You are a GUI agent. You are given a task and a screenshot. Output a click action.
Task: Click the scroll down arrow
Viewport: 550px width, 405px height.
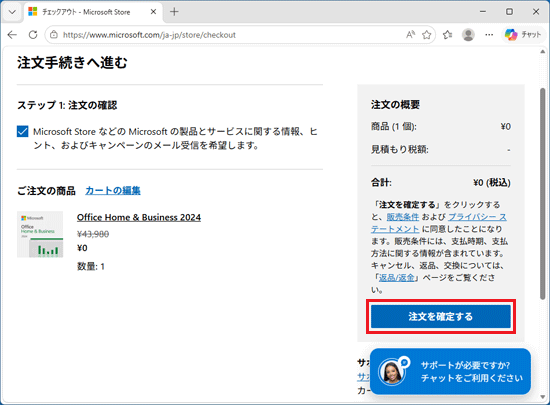543,397
